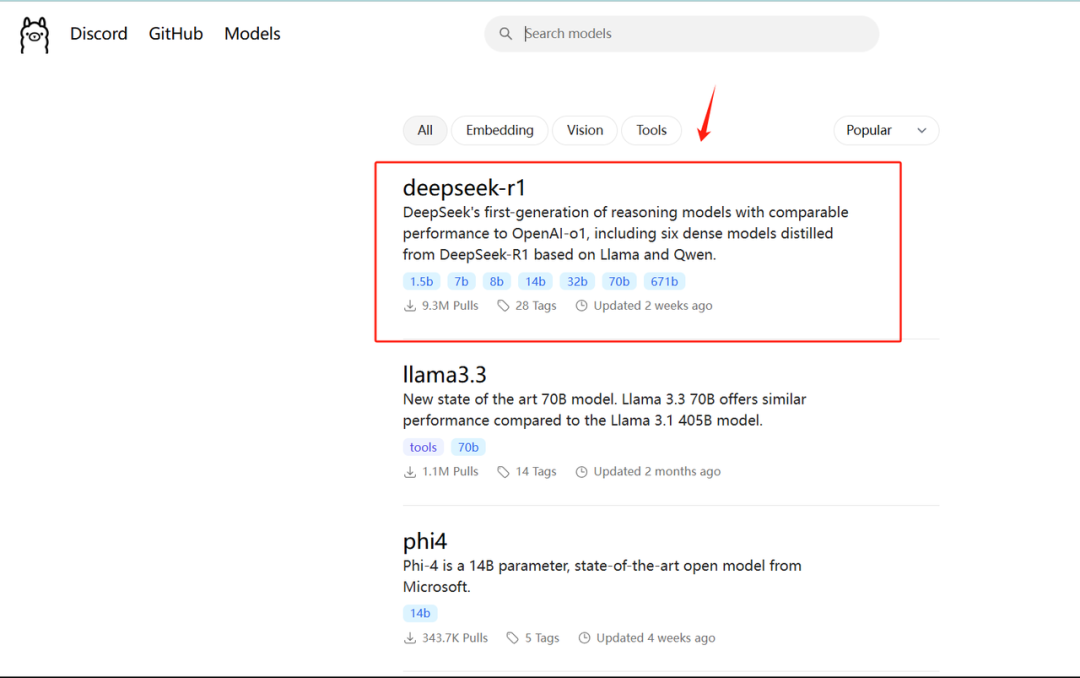
Task: Click the 28 Tags text
Action: point(536,305)
